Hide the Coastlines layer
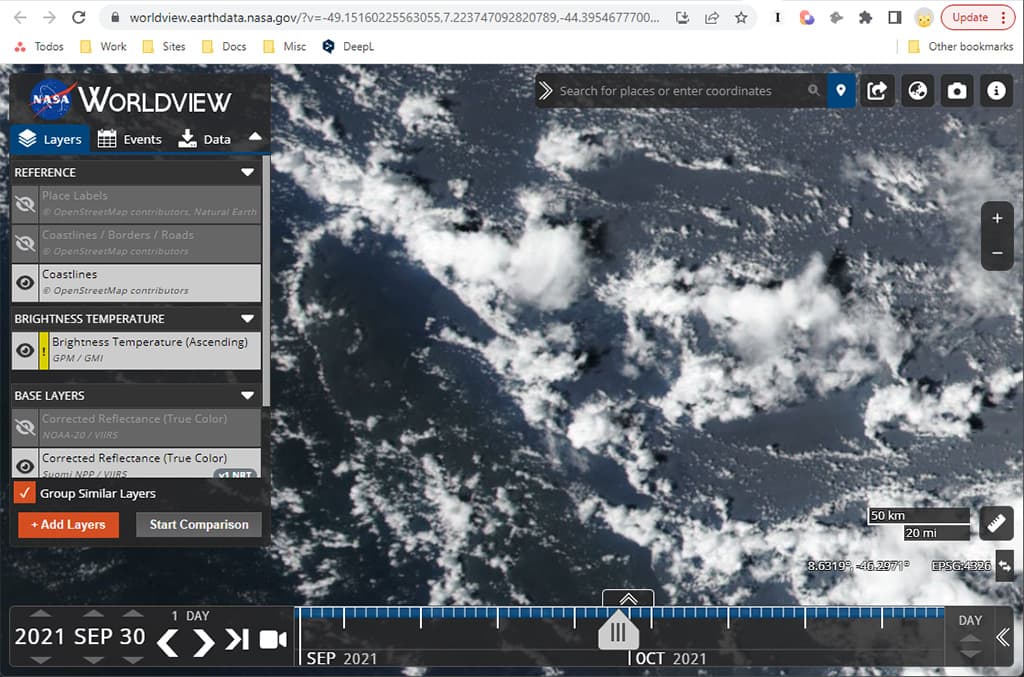This screenshot has height=677, width=1024. (24, 281)
